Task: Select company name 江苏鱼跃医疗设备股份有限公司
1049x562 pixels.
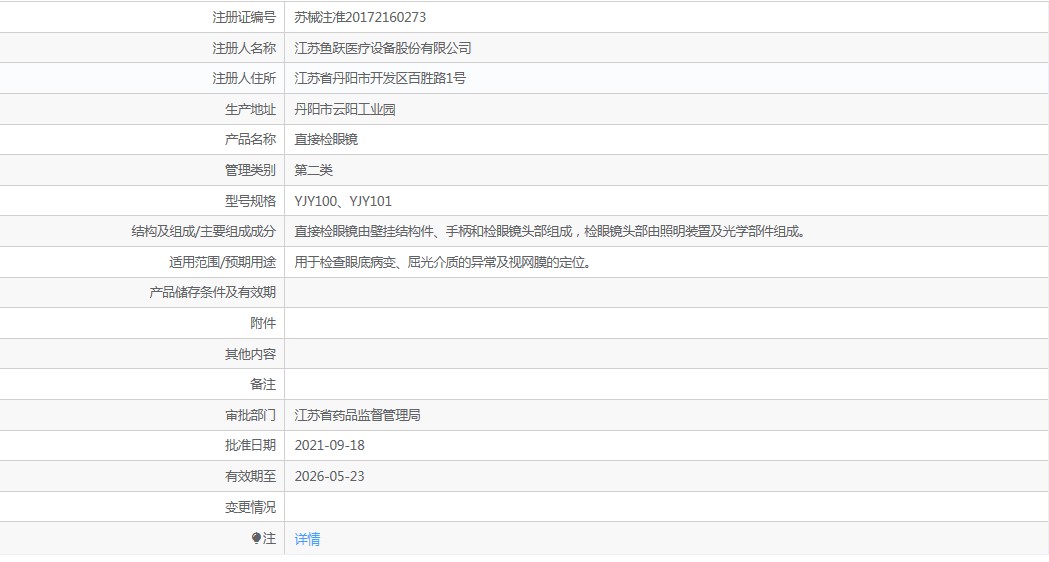Action: coord(383,48)
